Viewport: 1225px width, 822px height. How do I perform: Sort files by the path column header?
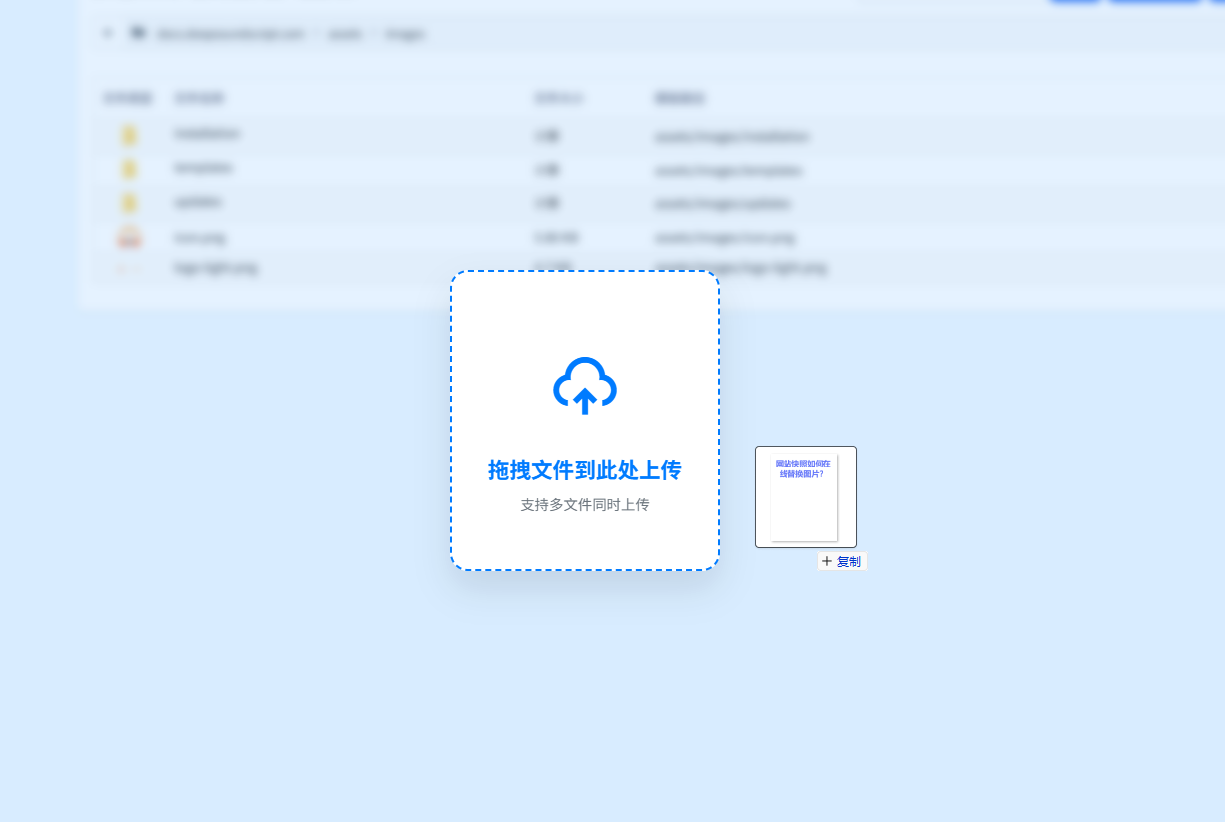[680, 98]
